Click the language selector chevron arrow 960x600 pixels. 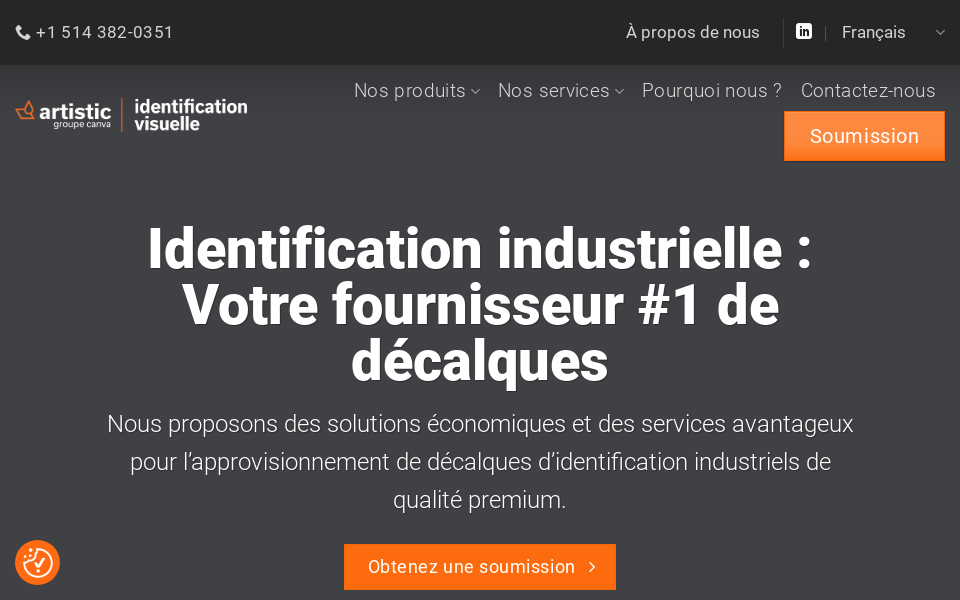940,33
